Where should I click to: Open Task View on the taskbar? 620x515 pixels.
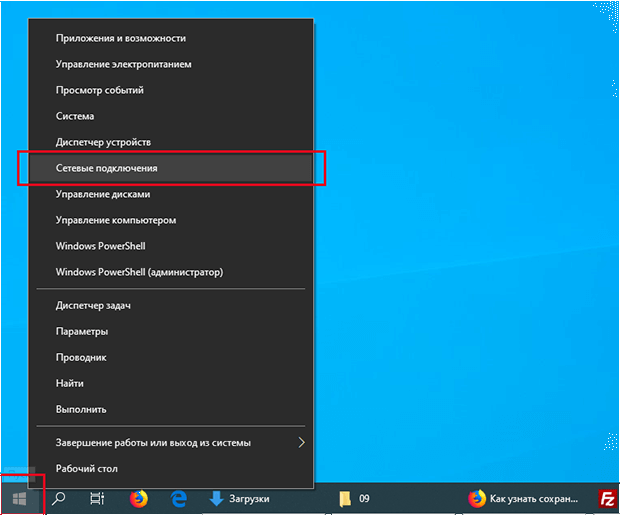[97, 499]
